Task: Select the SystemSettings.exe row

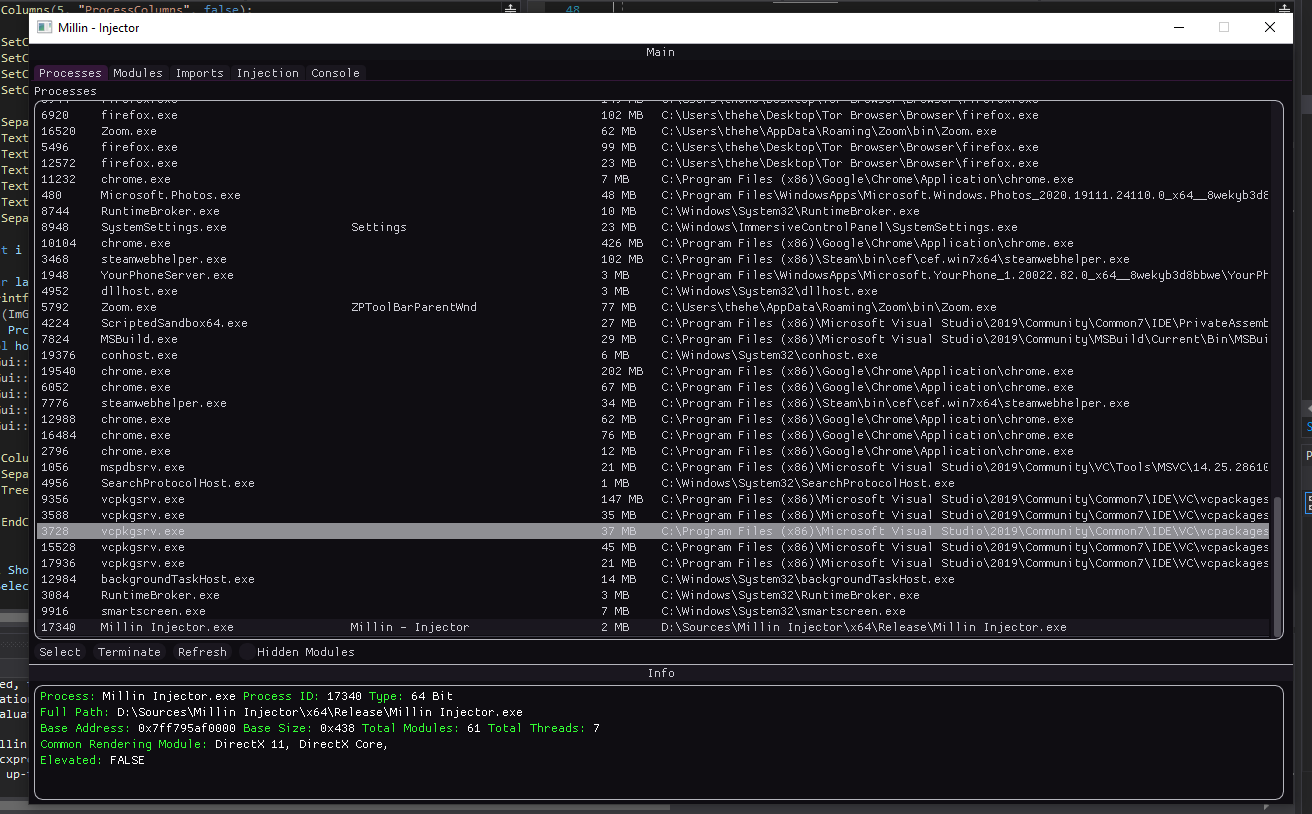Action: pyautogui.click(x=654, y=227)
